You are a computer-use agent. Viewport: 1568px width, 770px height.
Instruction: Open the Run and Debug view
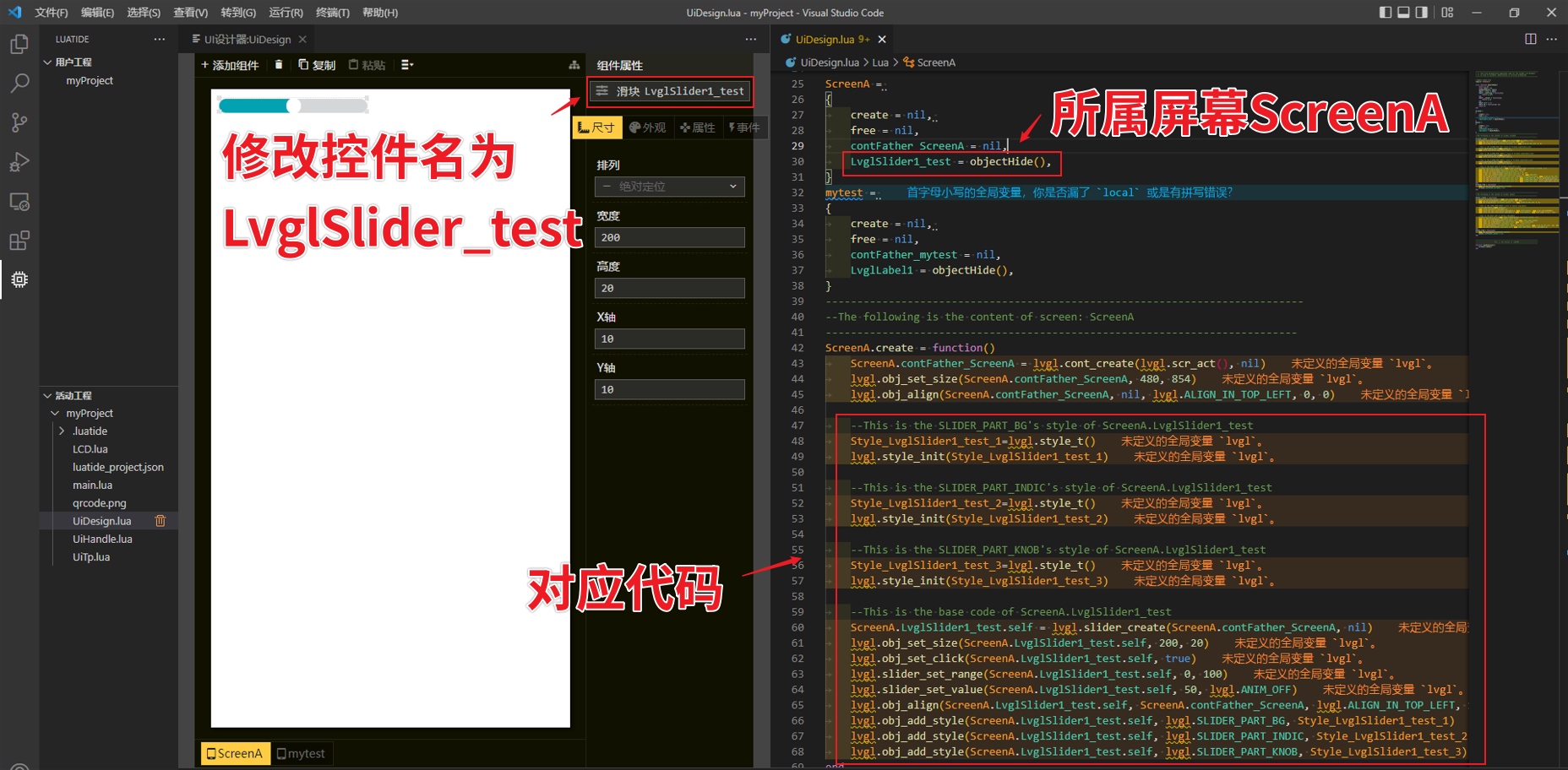19,161
